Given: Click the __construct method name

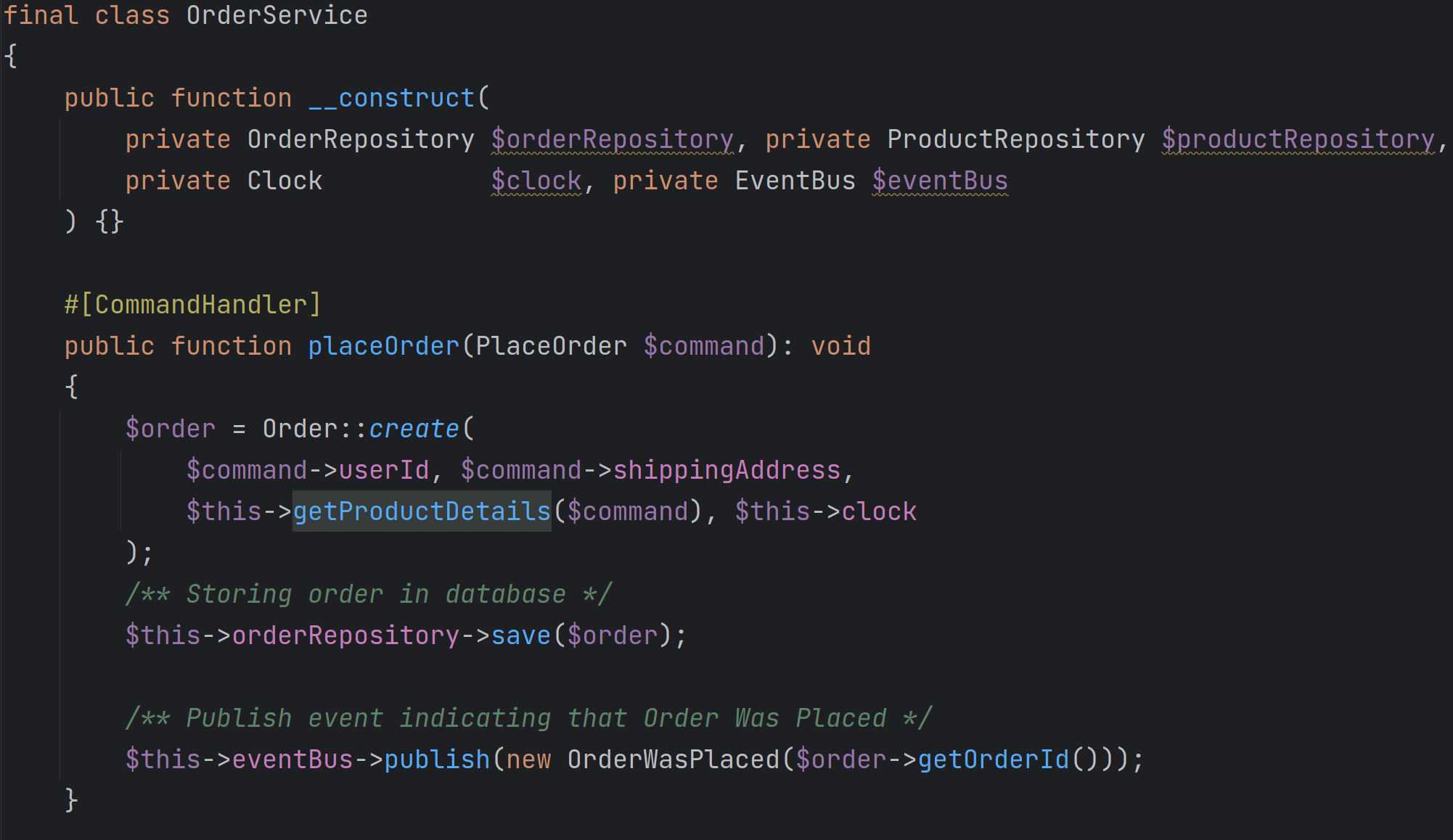Looking at the screenshot, I should [391, 98].
